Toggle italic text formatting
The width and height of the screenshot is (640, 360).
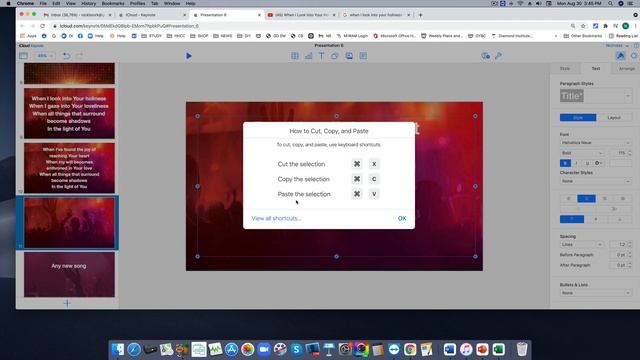tap(576, 163)
